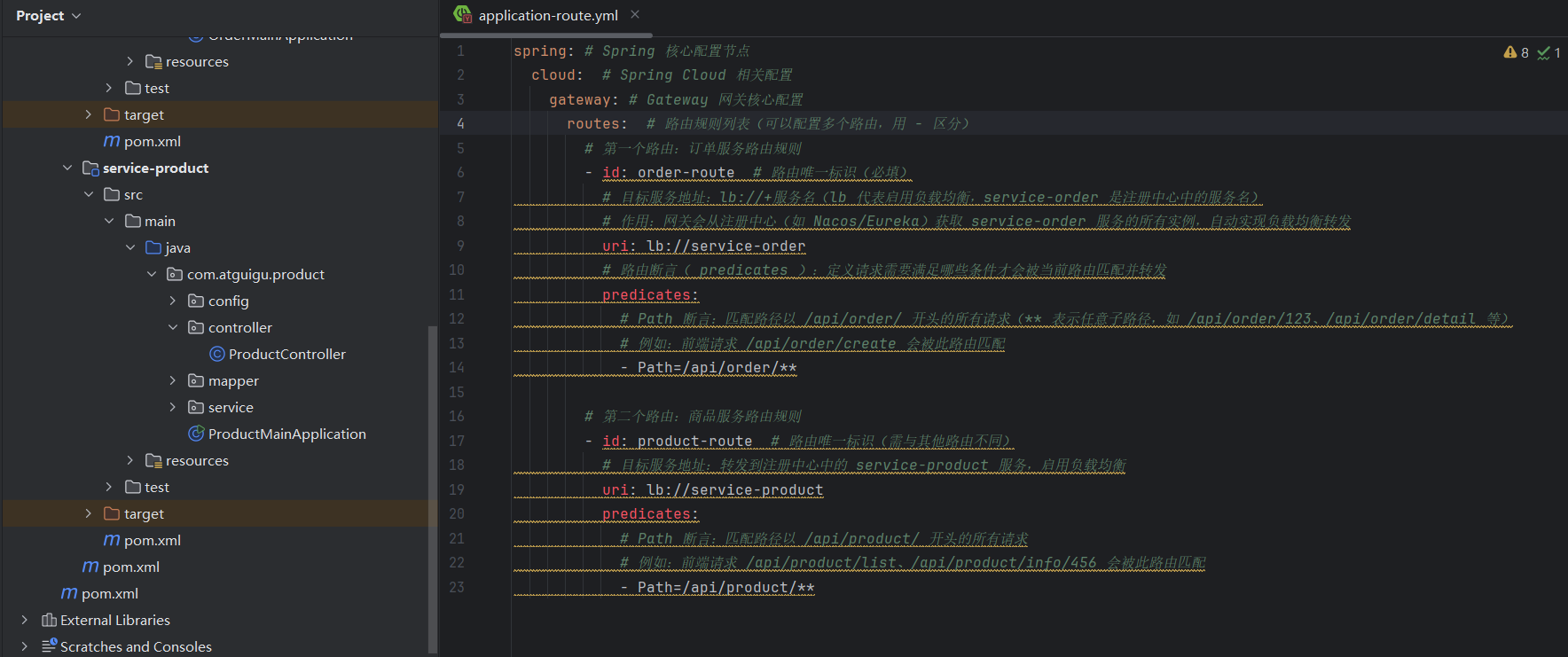Viewport: 1568px width, 657px height.
Task: Click the 'spring:' key on line 1
Action: (x=544, y=51)
